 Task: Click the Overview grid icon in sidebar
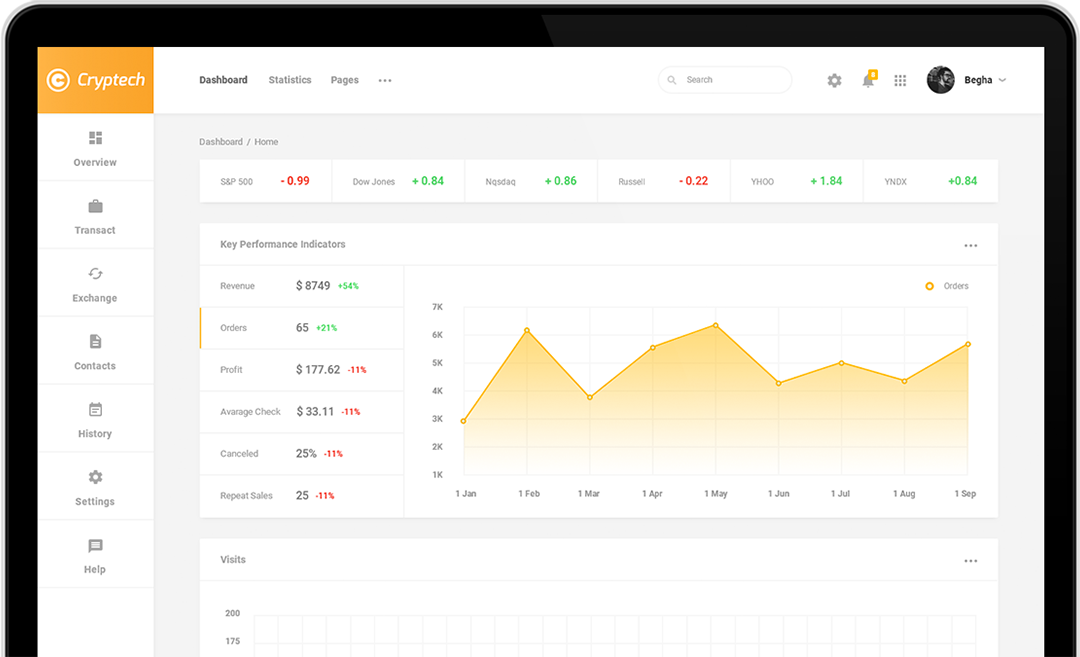point(95,138)
